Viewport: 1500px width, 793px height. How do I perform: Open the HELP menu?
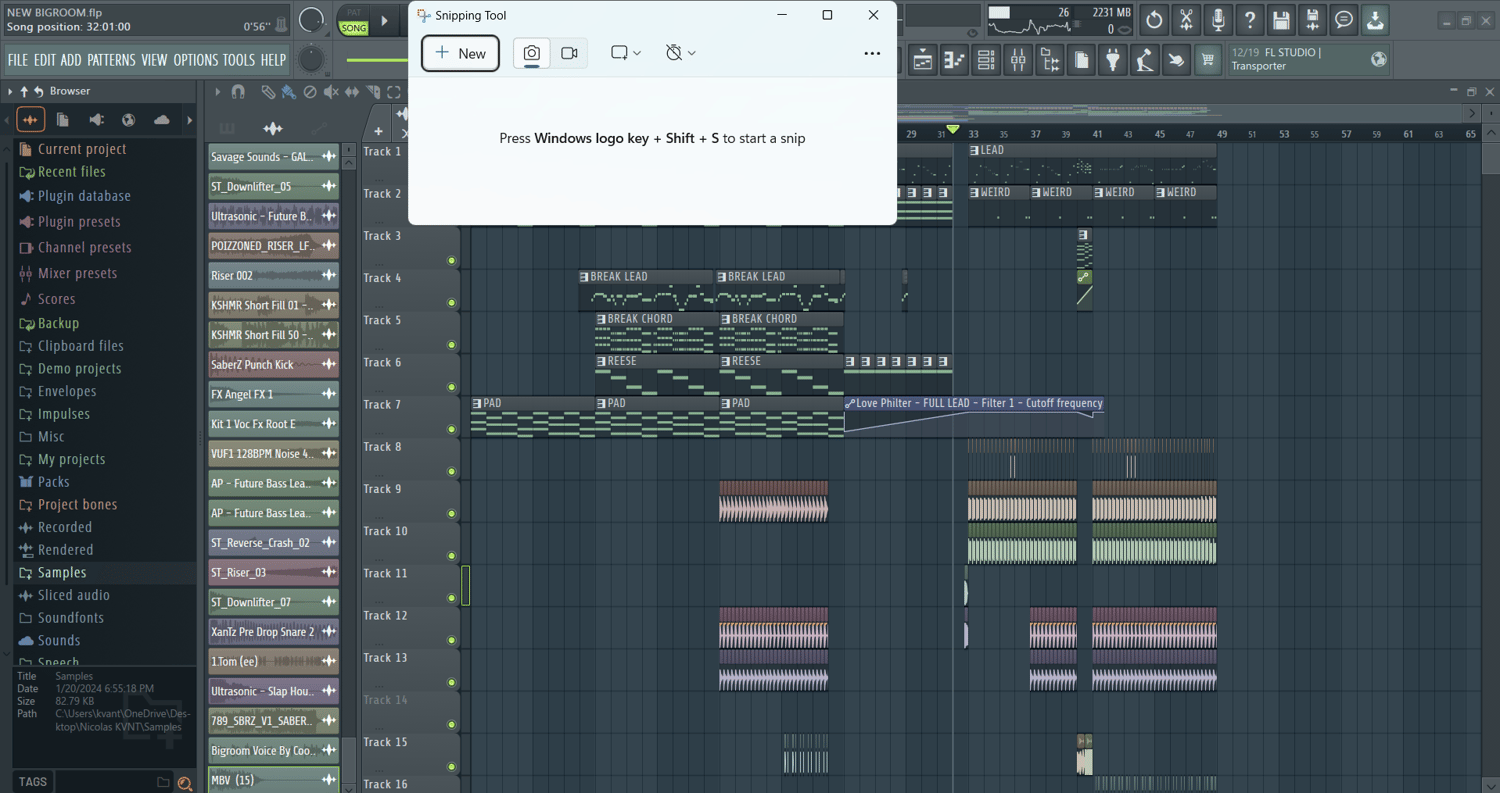pos(273,60)
